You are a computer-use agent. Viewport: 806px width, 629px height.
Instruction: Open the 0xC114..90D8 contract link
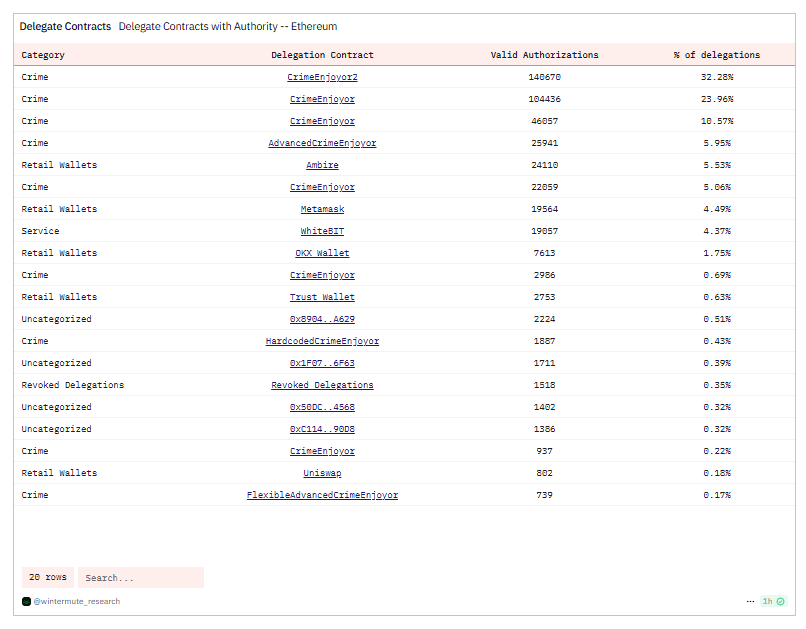tap(322, 429)
